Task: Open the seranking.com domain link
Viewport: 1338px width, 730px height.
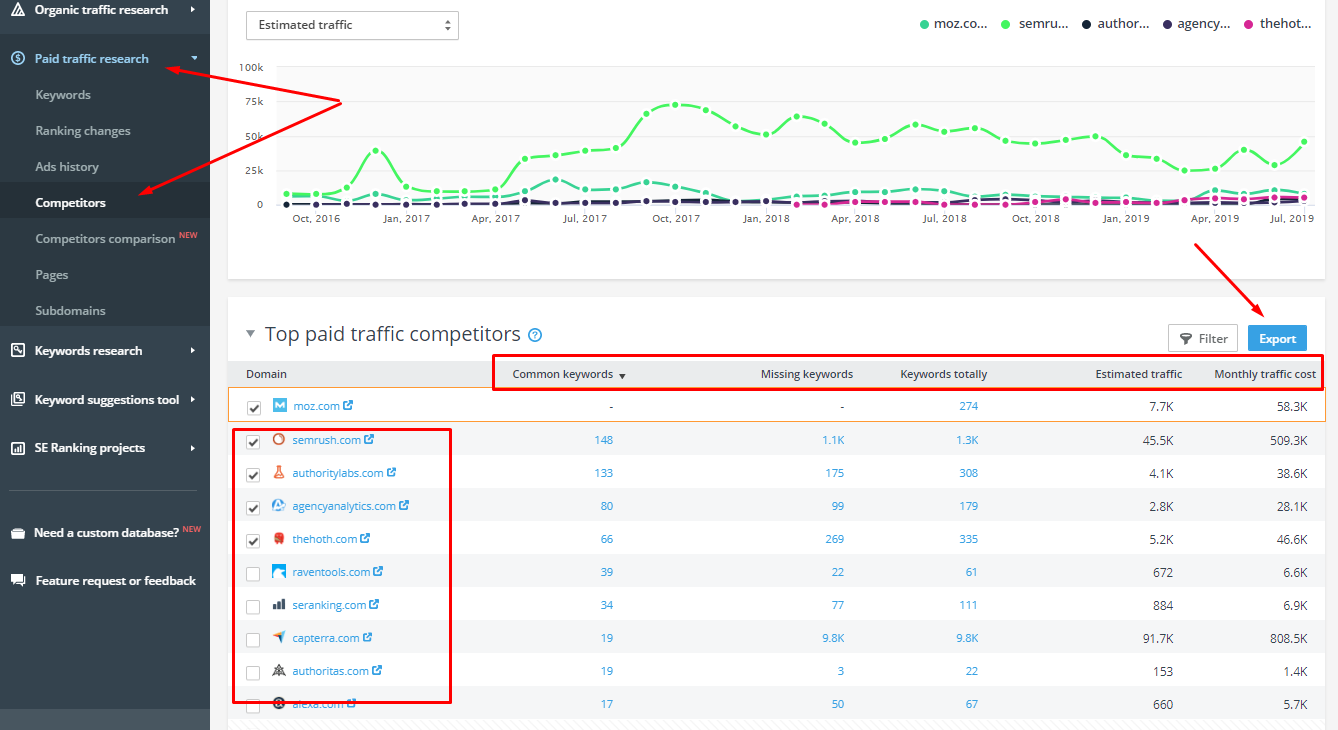Action: point(330,604)
